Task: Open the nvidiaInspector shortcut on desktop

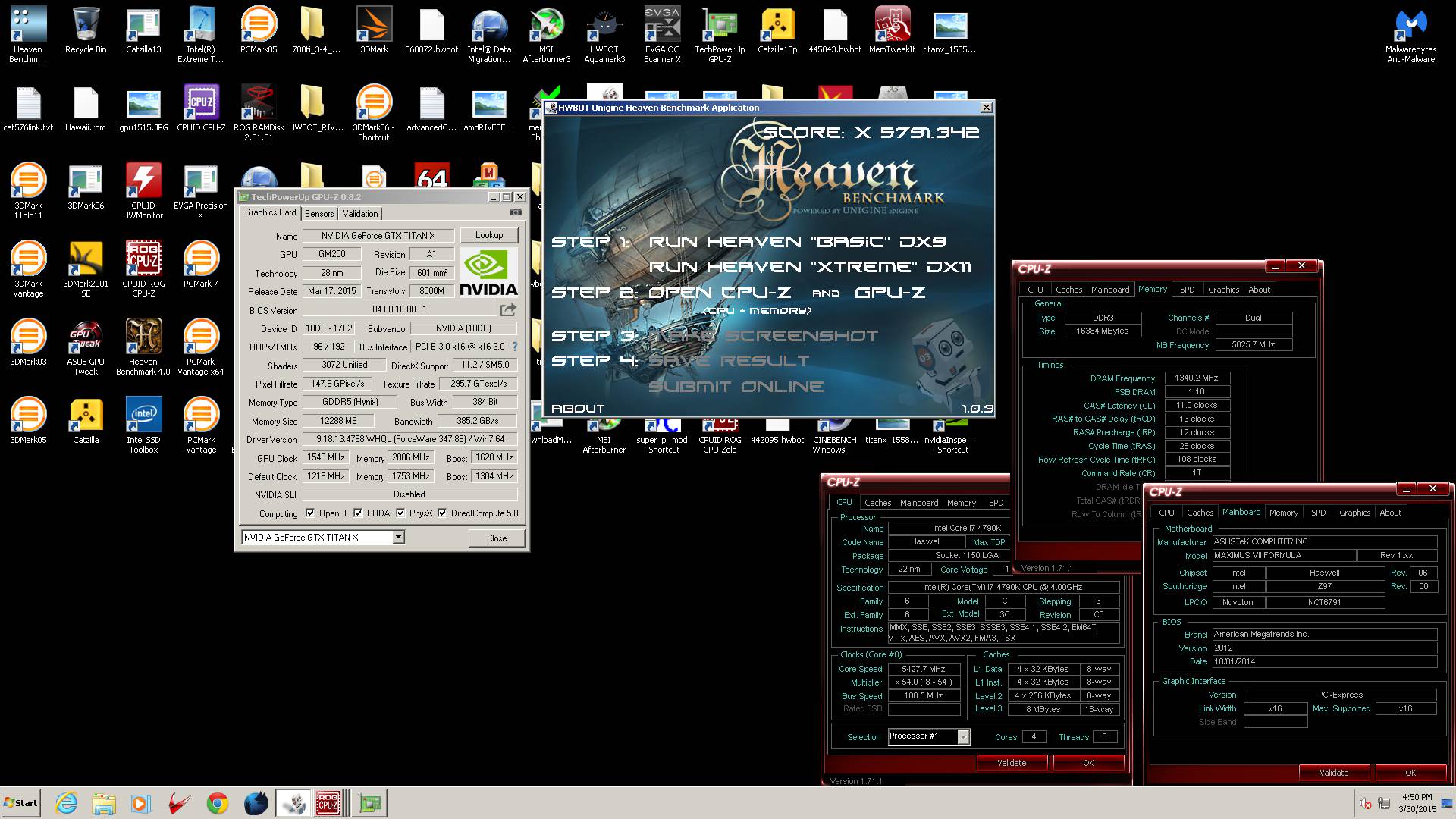Action: tap(950, 435)
